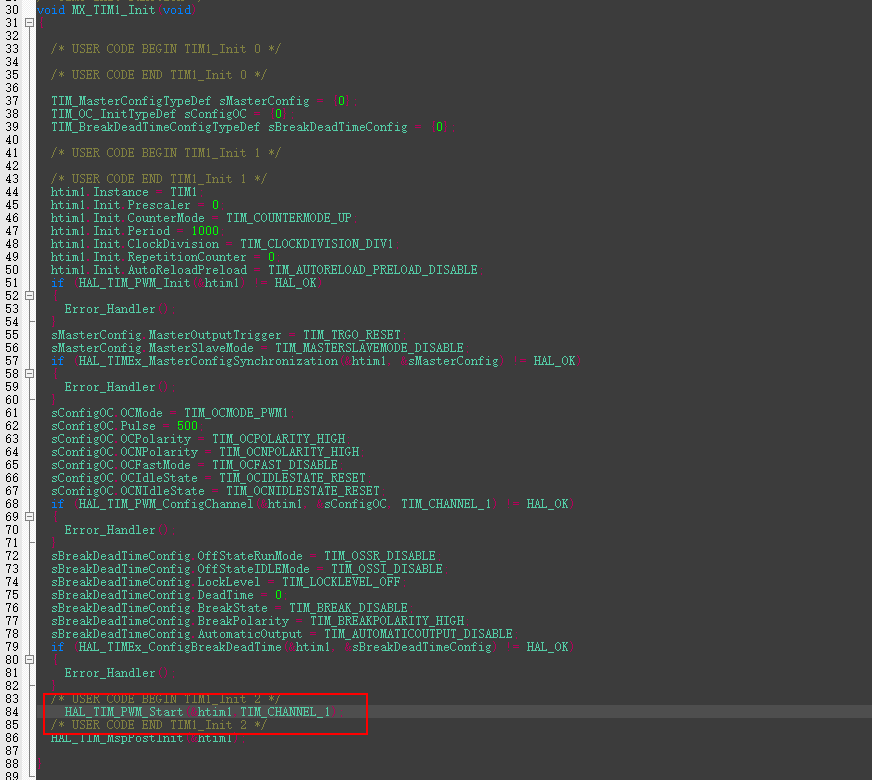The width and height of the screenshot is (872, 780).
Task: Click HAL_TIM_PWM_ConfigChannel on line 68
Action: tap(166, 504)
